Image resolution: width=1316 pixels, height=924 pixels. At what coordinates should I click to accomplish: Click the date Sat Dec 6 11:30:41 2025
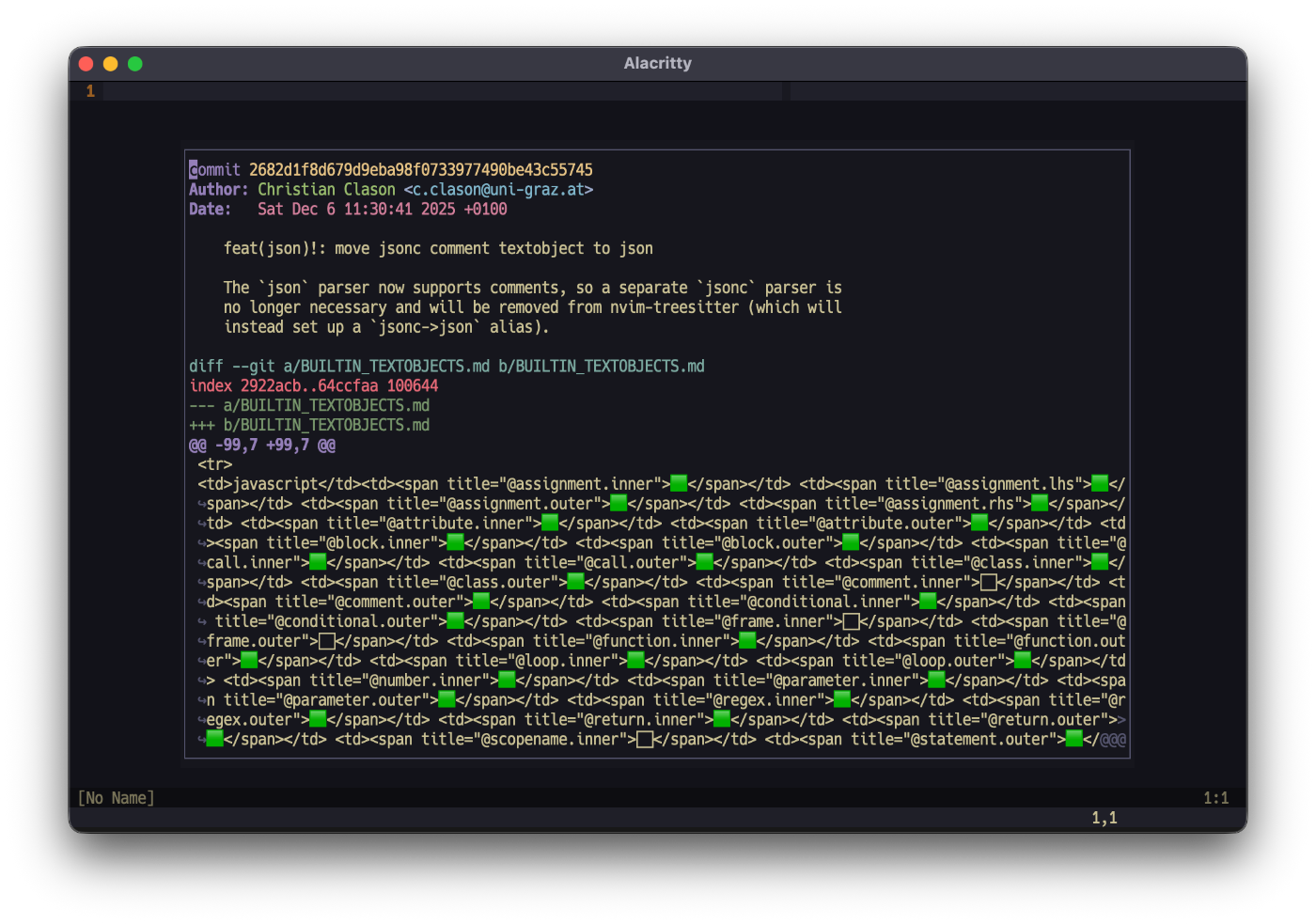tap(356, 210)
